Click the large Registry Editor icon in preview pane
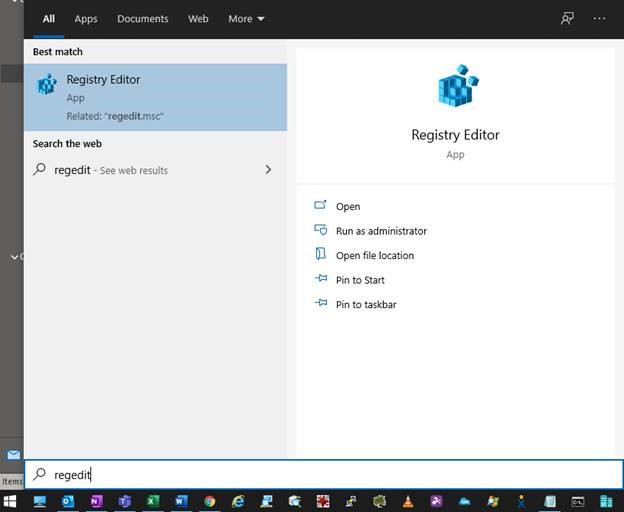The width and height of the screenshot is (624, 512). (x=458, y=85)
